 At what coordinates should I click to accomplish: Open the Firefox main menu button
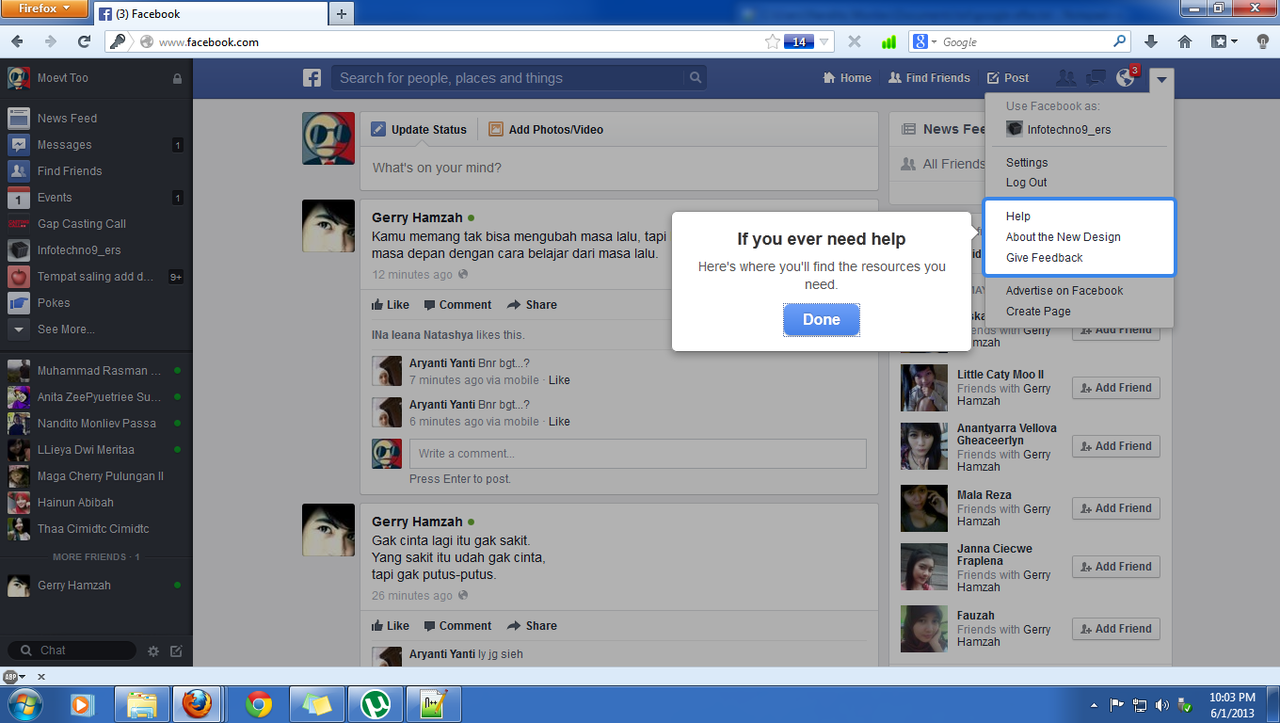[46, 9]
